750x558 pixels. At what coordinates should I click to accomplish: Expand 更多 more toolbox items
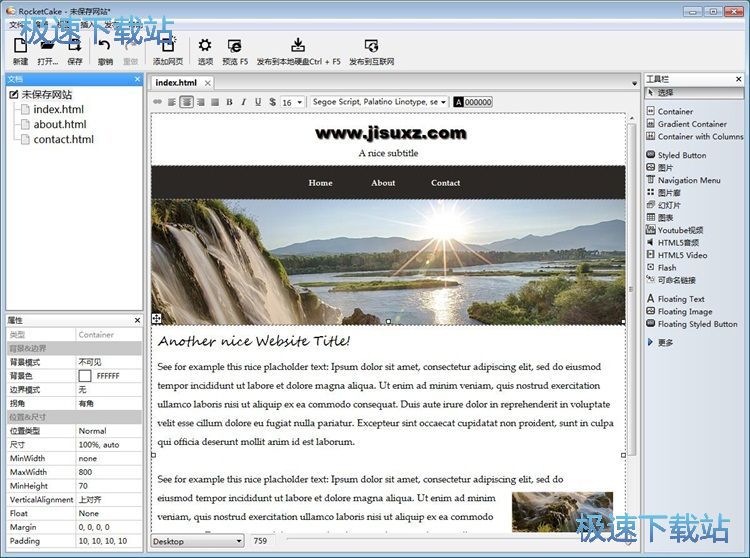point(665,342)
